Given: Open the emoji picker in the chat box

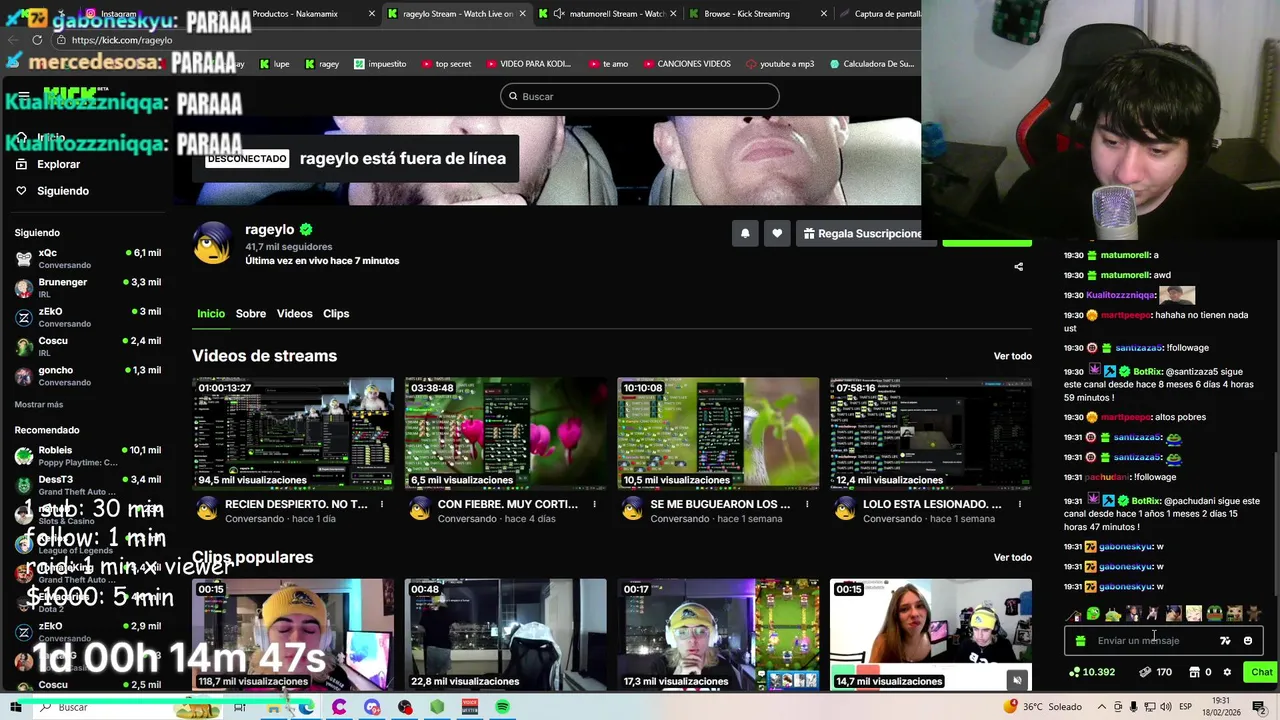Looking at the screenshot, I should click(1247, 641).
